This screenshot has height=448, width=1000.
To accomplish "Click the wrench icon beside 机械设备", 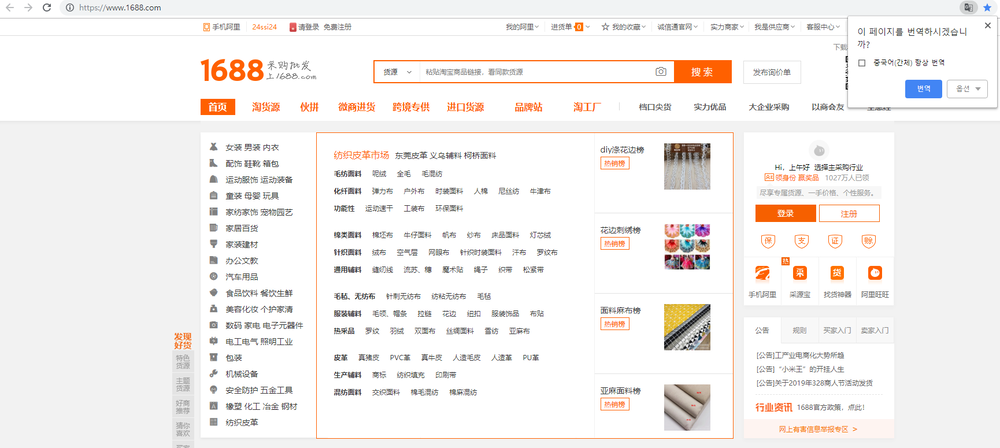I will point(214,373).
